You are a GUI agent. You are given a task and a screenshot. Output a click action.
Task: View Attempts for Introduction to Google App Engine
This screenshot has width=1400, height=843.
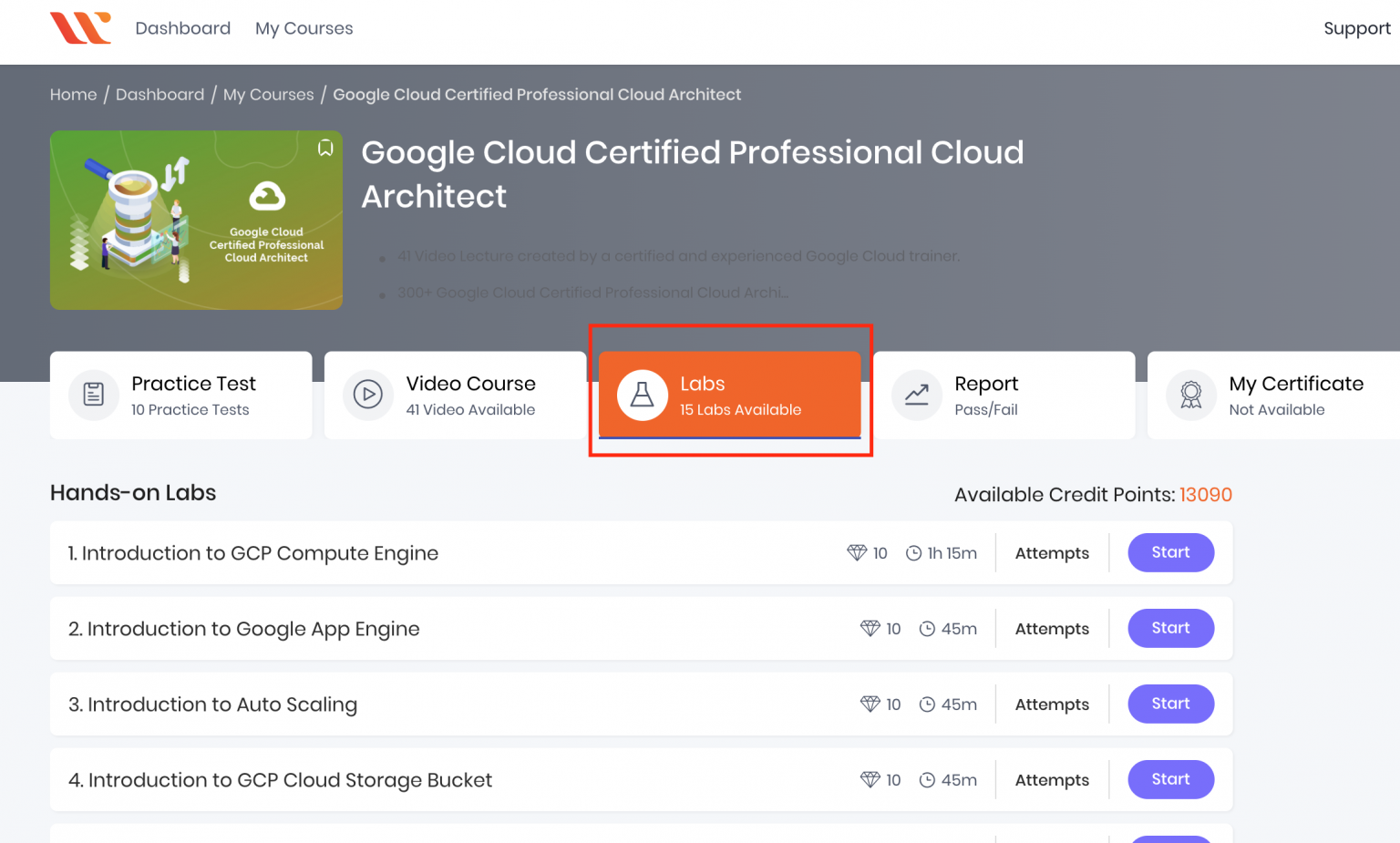1052,628
